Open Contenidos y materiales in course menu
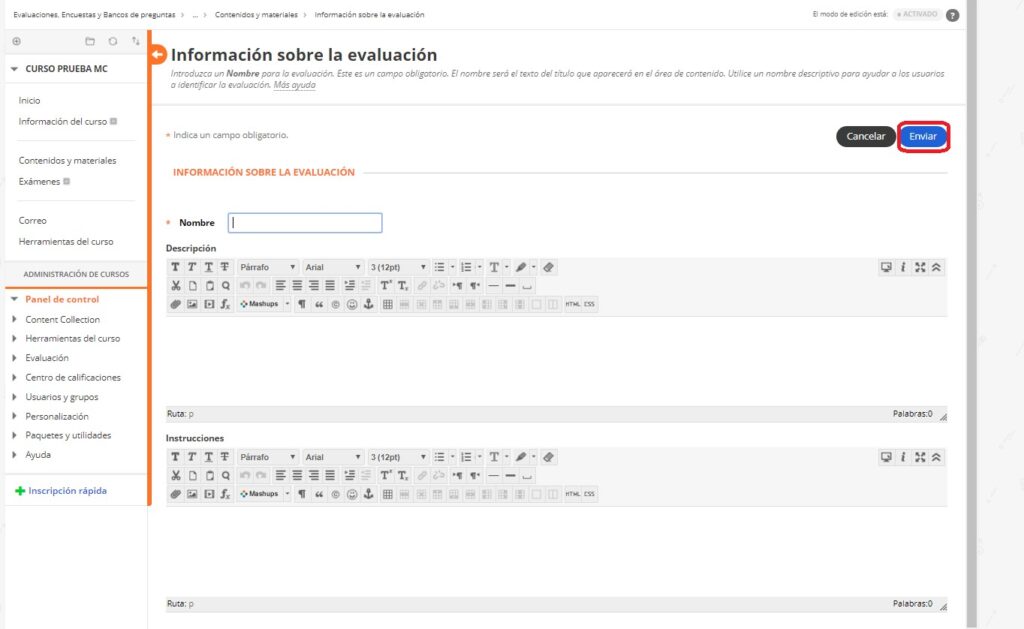This screenshot has height=629, width=1024. tap(67, 160)
